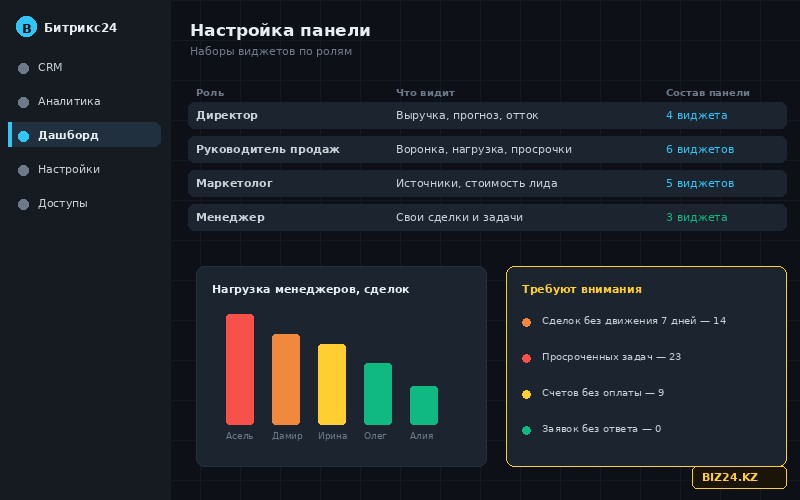This screenshot has width=800, height=500.
Task: Click the red bar for Асель
Action: pos(240,369)
